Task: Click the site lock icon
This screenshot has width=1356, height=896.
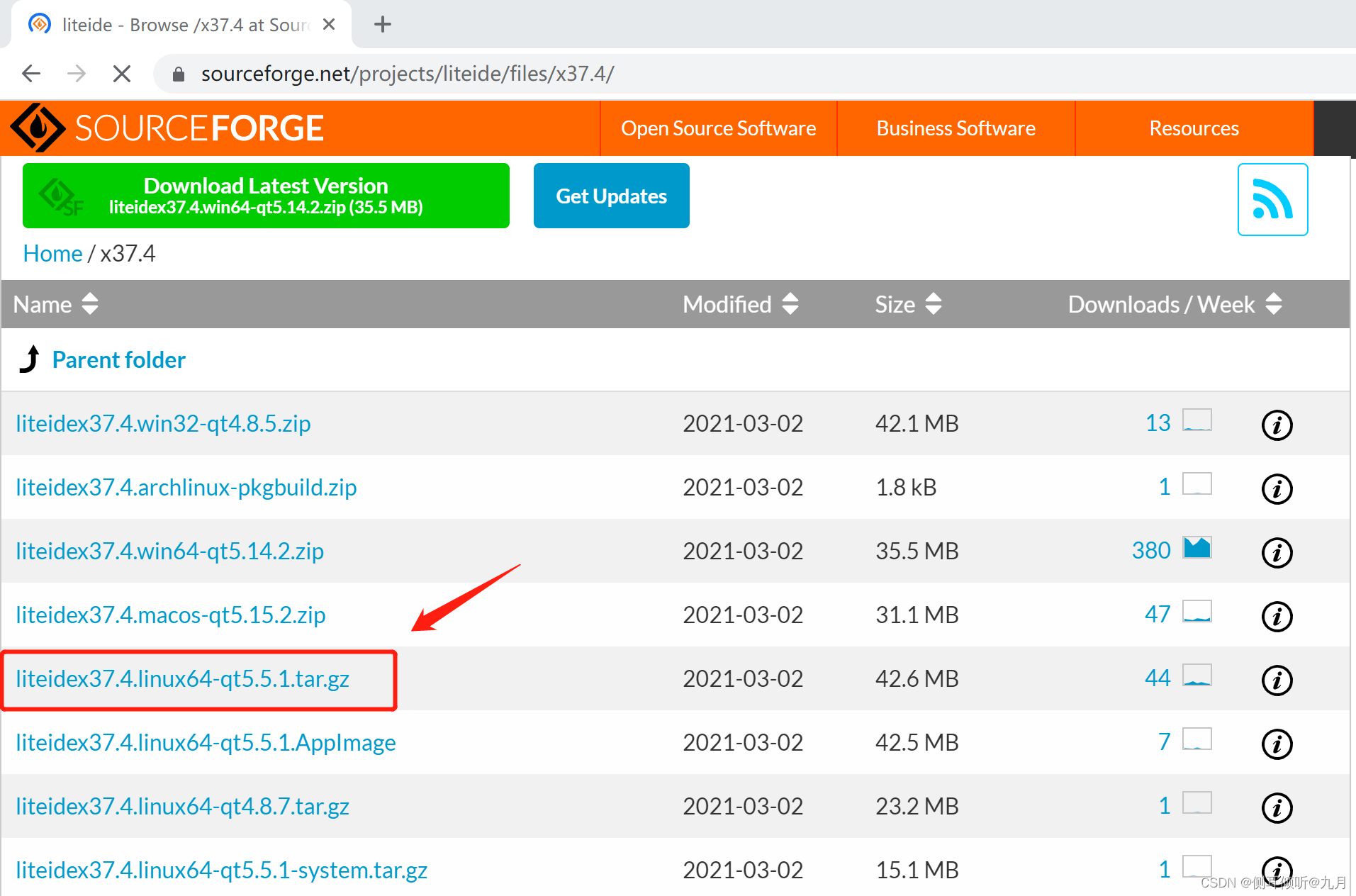Action: [x=179, y=74]
